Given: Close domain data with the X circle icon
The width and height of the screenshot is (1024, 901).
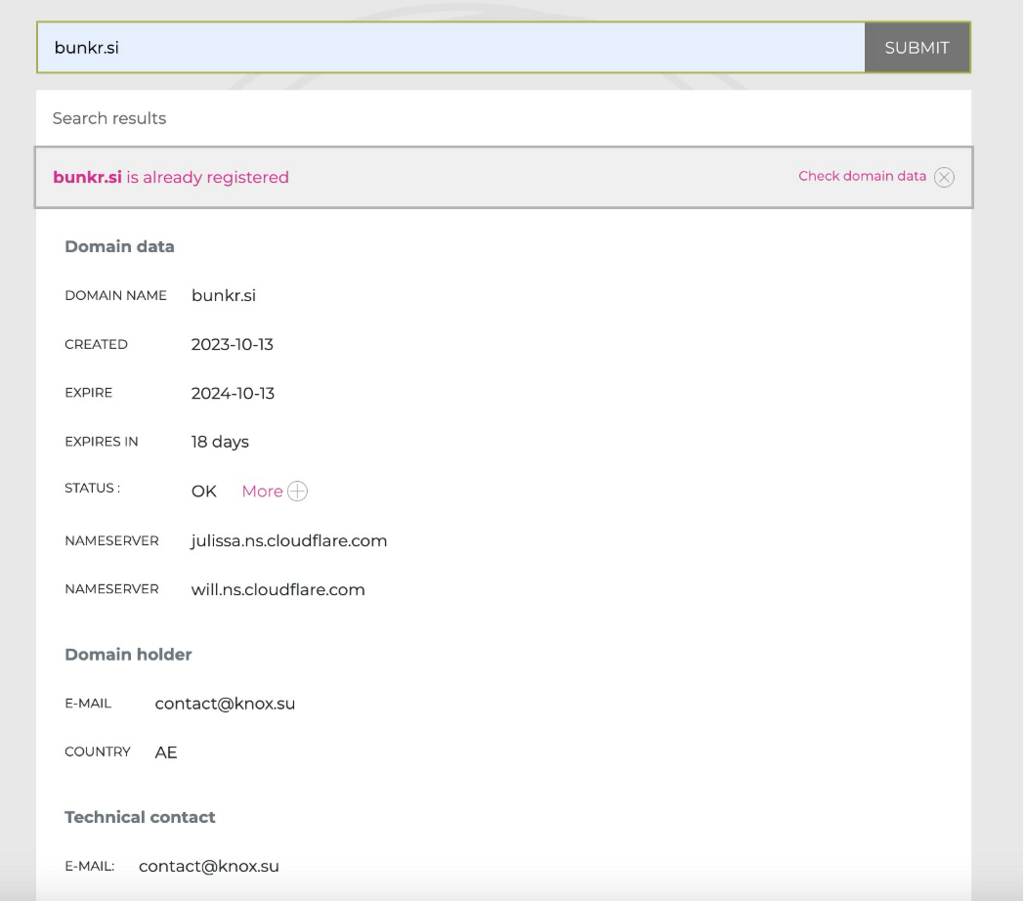Looking at the screenshot, I should click(944, 177).
